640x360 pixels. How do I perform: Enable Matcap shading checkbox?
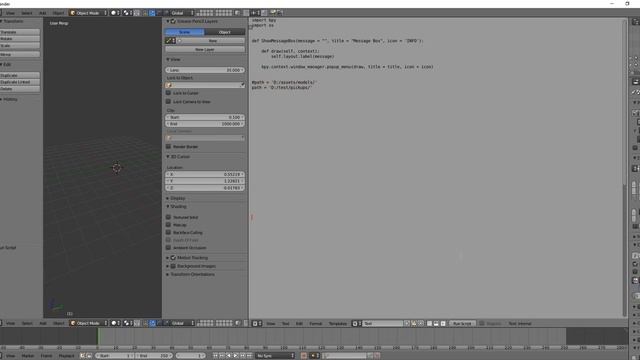(x=168, y=224)
